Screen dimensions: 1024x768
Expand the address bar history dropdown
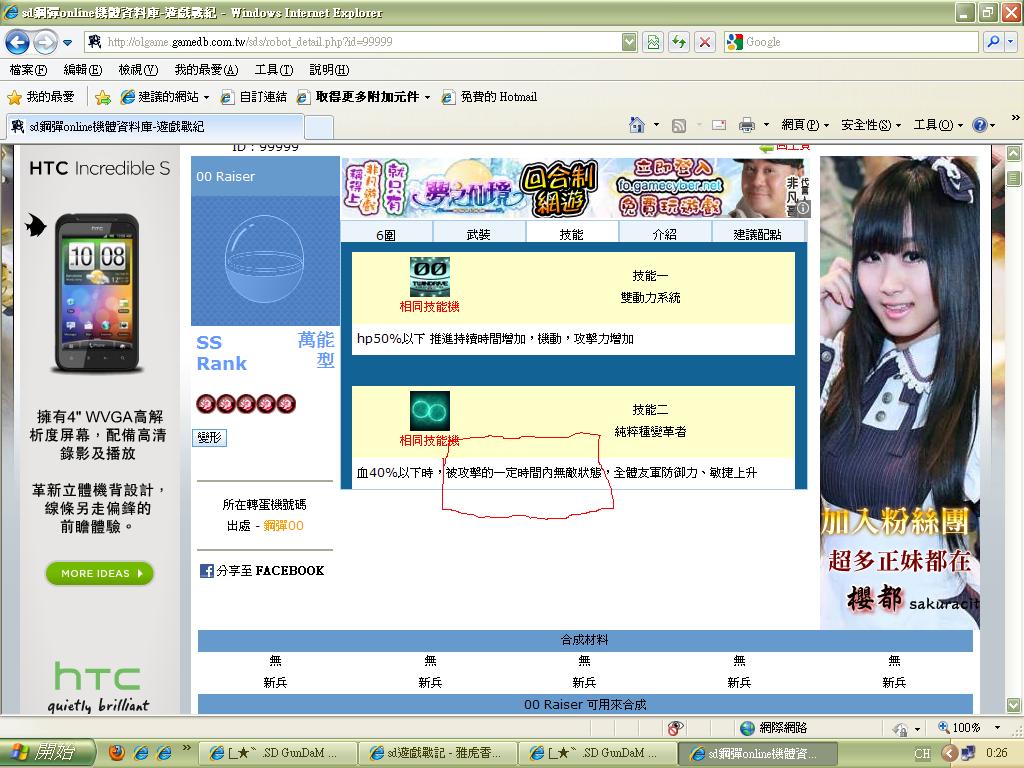[x=629, y=42]
